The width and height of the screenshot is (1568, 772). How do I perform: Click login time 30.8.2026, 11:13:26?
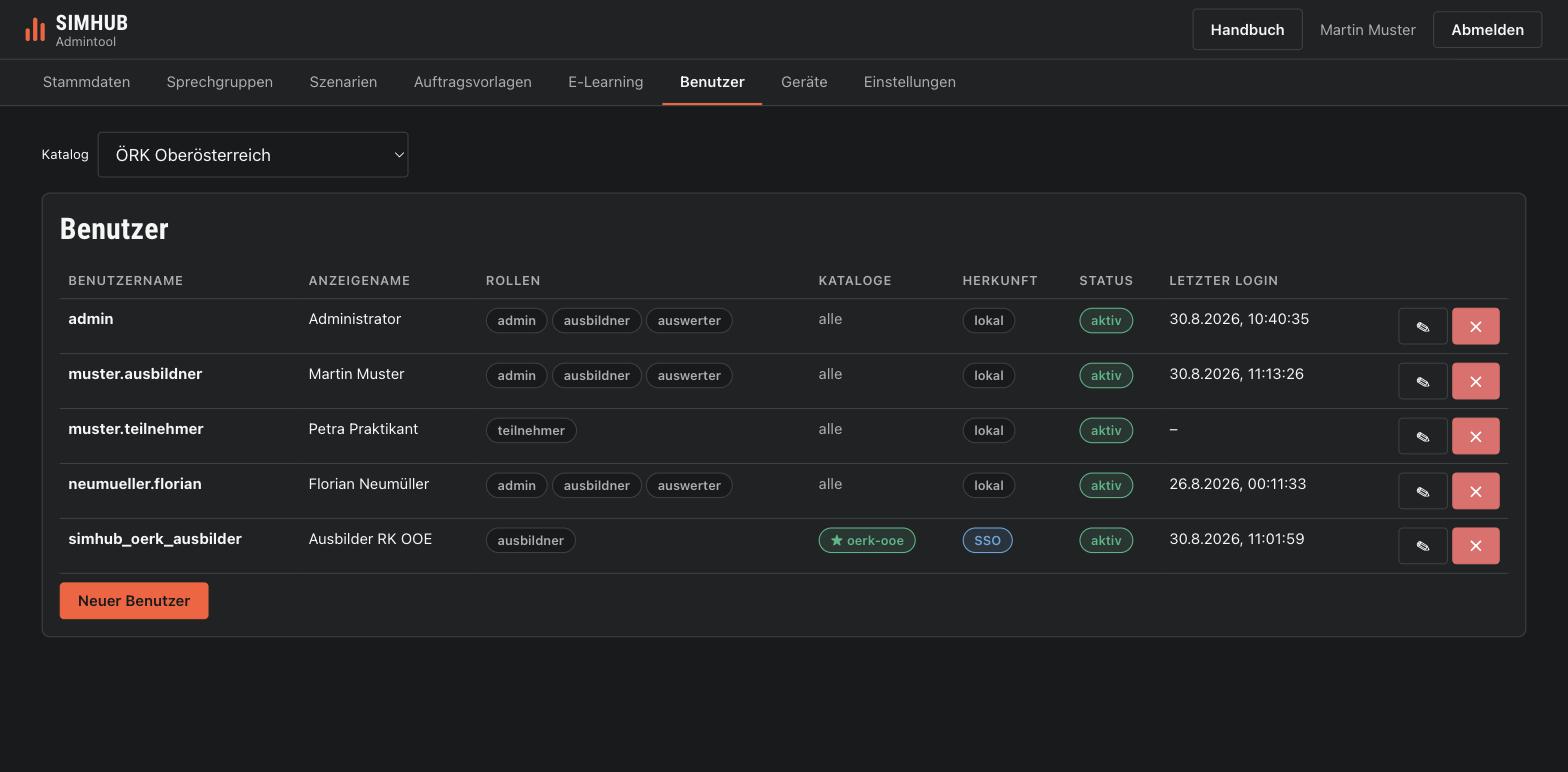(1236, 374)
